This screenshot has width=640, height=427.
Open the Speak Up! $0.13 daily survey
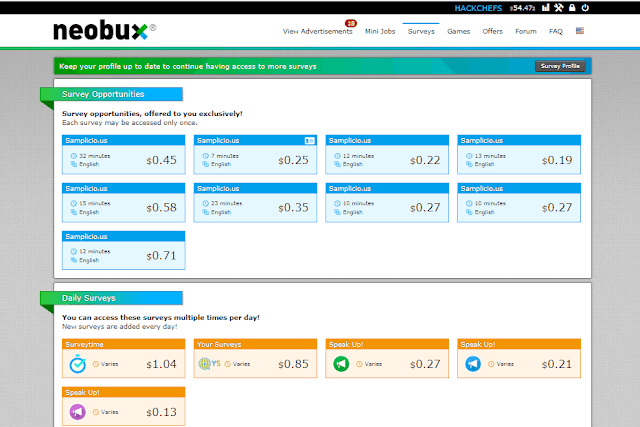[x=124, y=407]
